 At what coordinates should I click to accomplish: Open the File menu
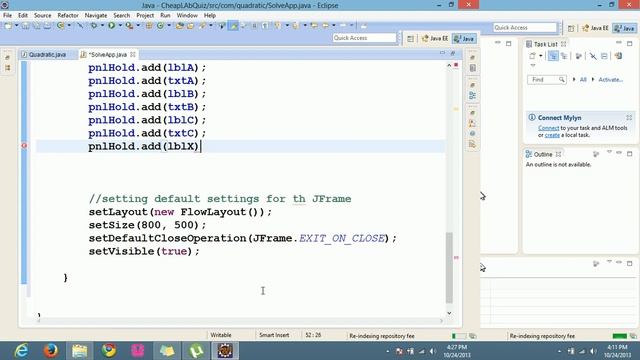[x=7, y=15]
